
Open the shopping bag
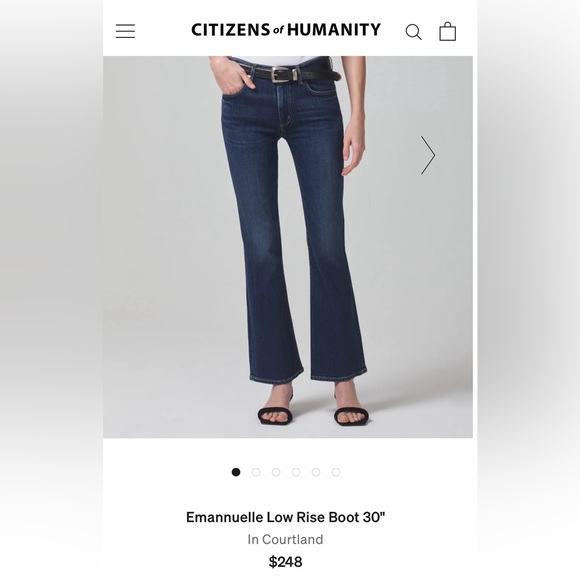click(448, 31)
